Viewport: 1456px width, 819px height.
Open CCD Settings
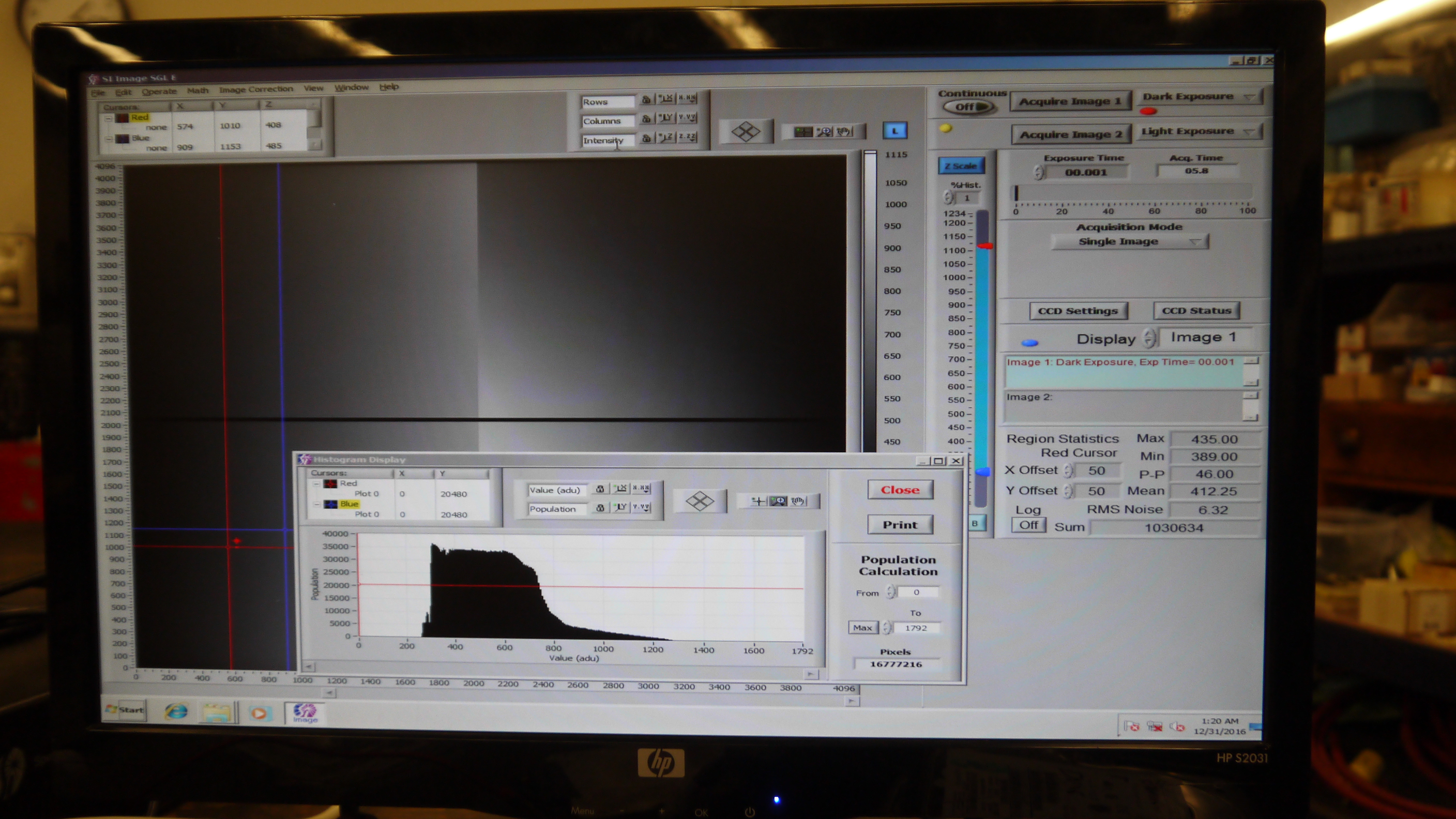(1078, 311)
